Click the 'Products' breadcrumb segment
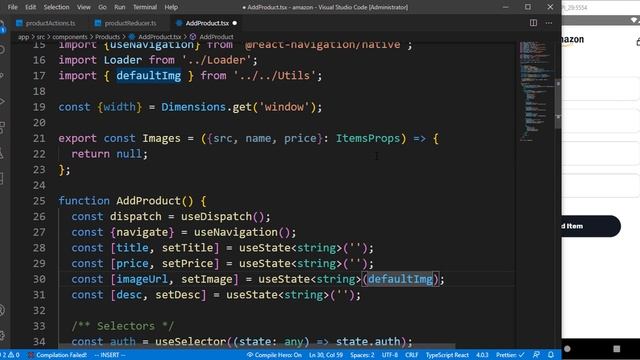 coord(107,37)
